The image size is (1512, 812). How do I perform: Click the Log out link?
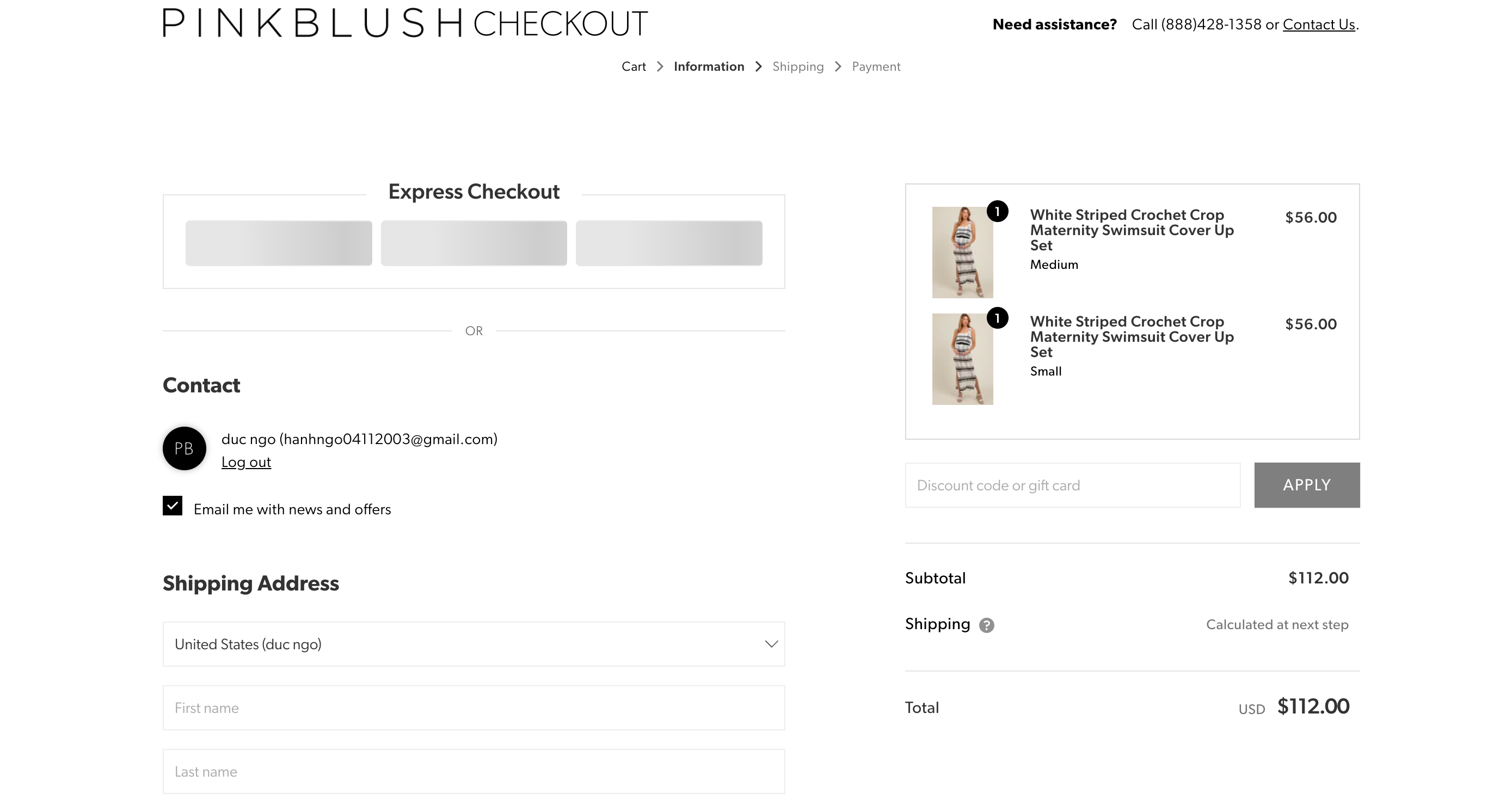[246, 462]
